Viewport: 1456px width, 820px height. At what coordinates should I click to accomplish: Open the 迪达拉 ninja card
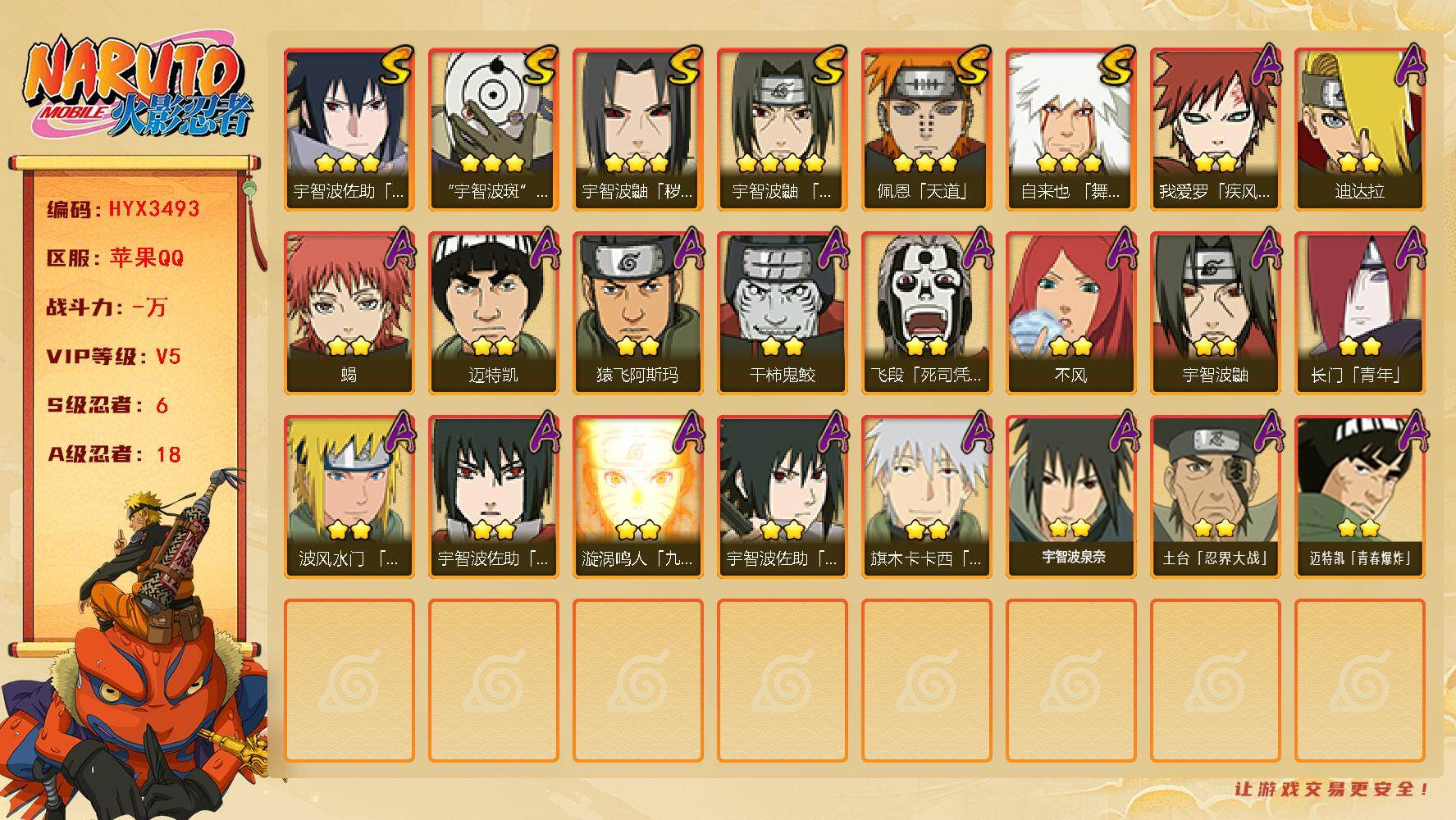click(1359, 130)
